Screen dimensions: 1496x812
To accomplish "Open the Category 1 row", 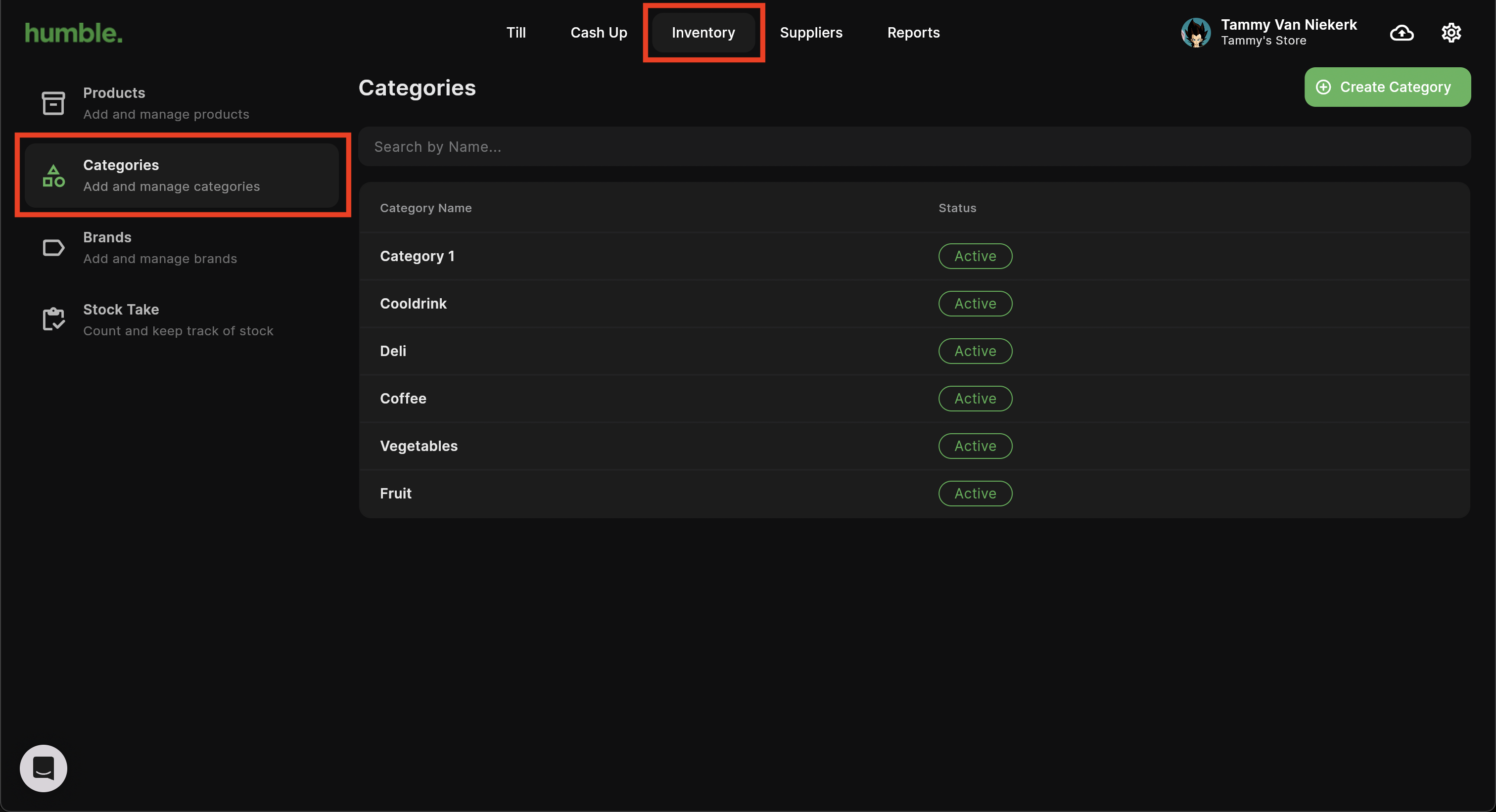I will [x=914, y=256].
